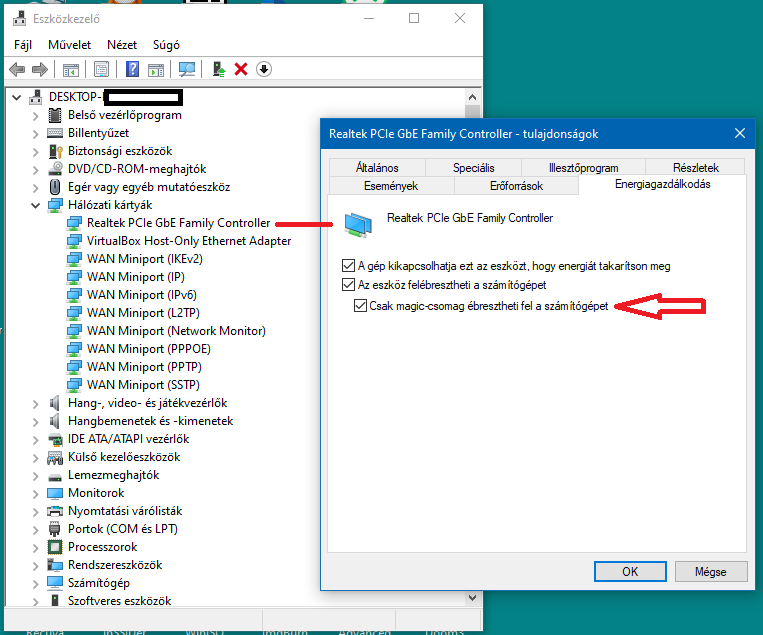Click the Help question mark toolbar icon
763x635 pixels.
[x=132, y=69]
